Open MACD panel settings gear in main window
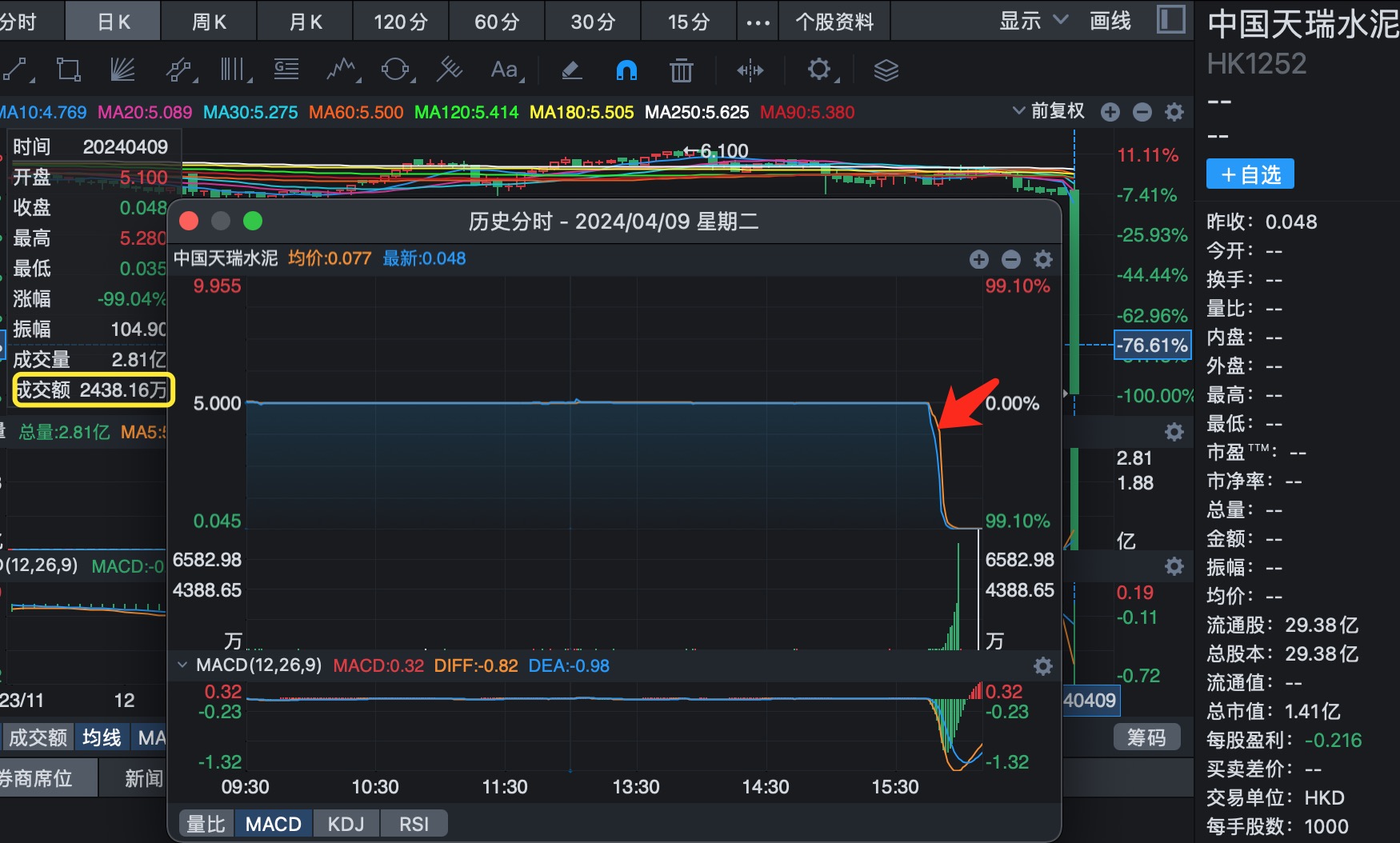1400x843 pixels. coord(1174,567)
